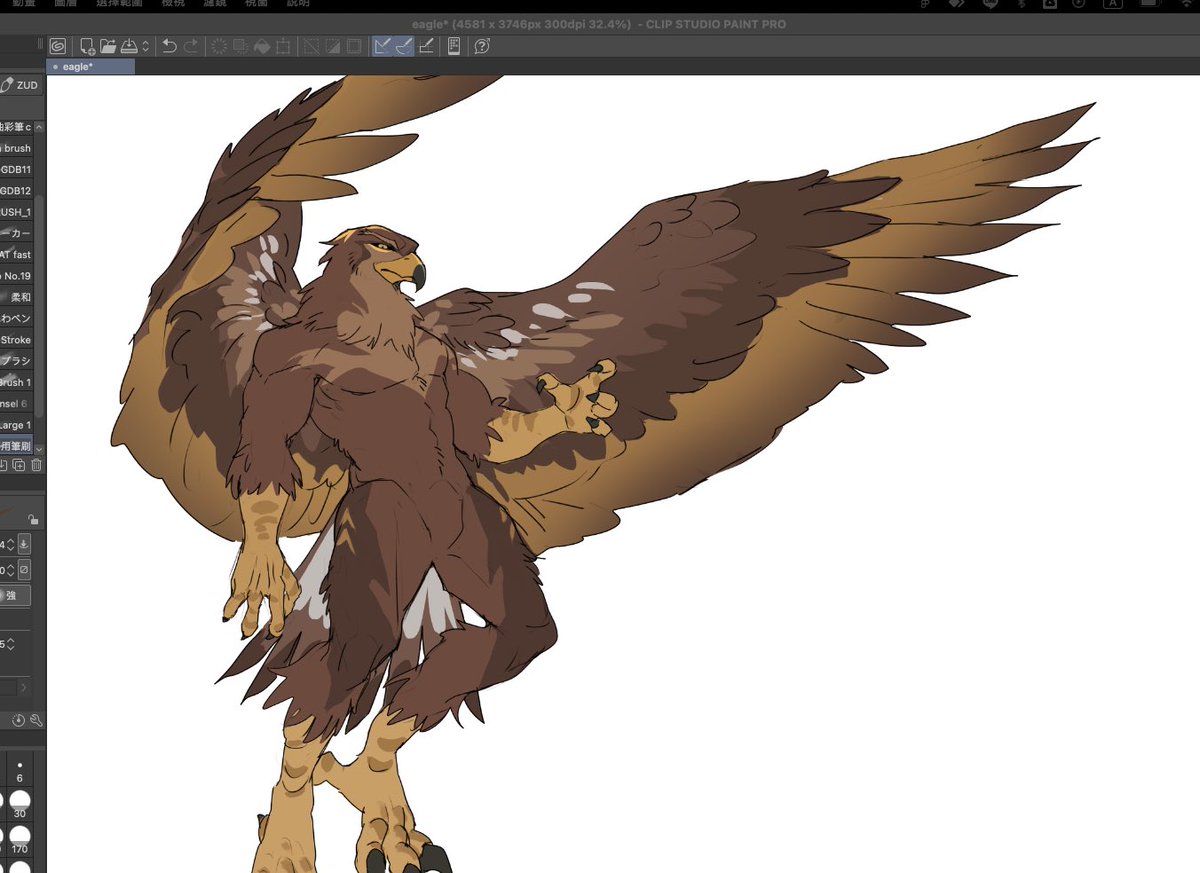This screenshot has width=1200, height=873.
Task: Open the CLIP STUDIO home icon
Action: tap(57, 46)
